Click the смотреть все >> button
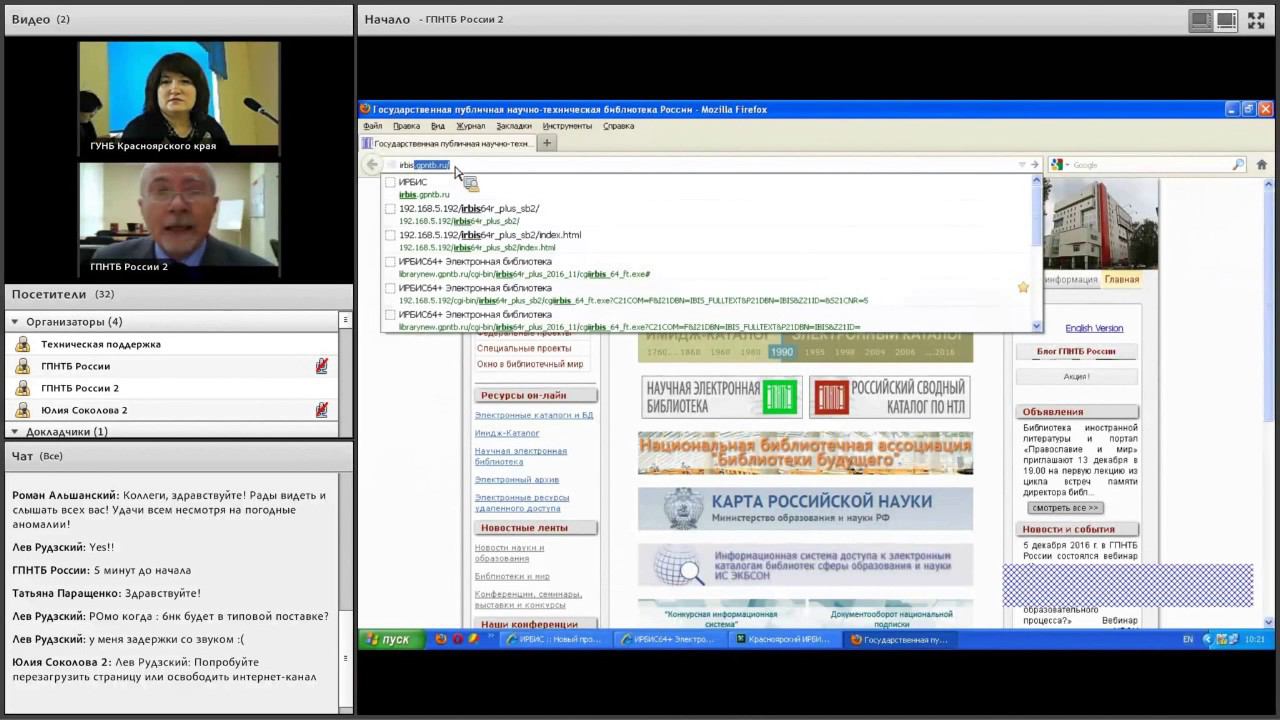The height and width of the screenshot is (720, 1280). [1064, 508]
